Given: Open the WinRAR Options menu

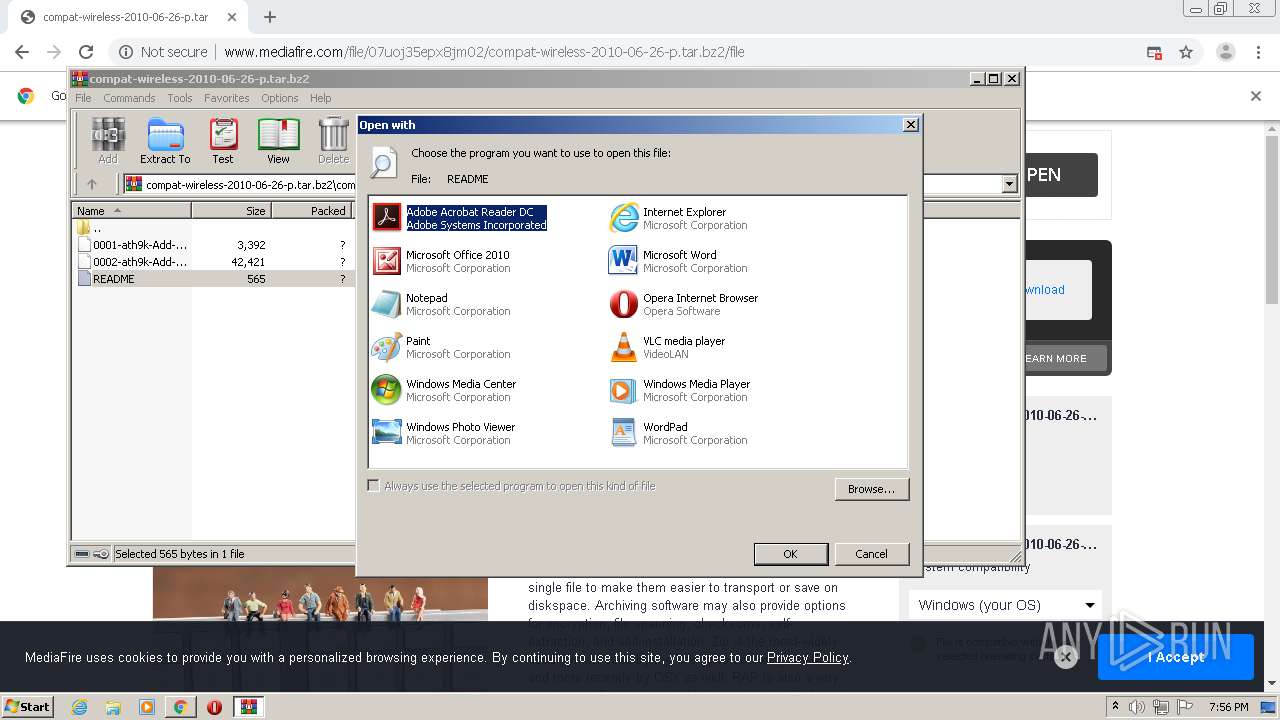Looking at the screenshot, I should 280,98.
